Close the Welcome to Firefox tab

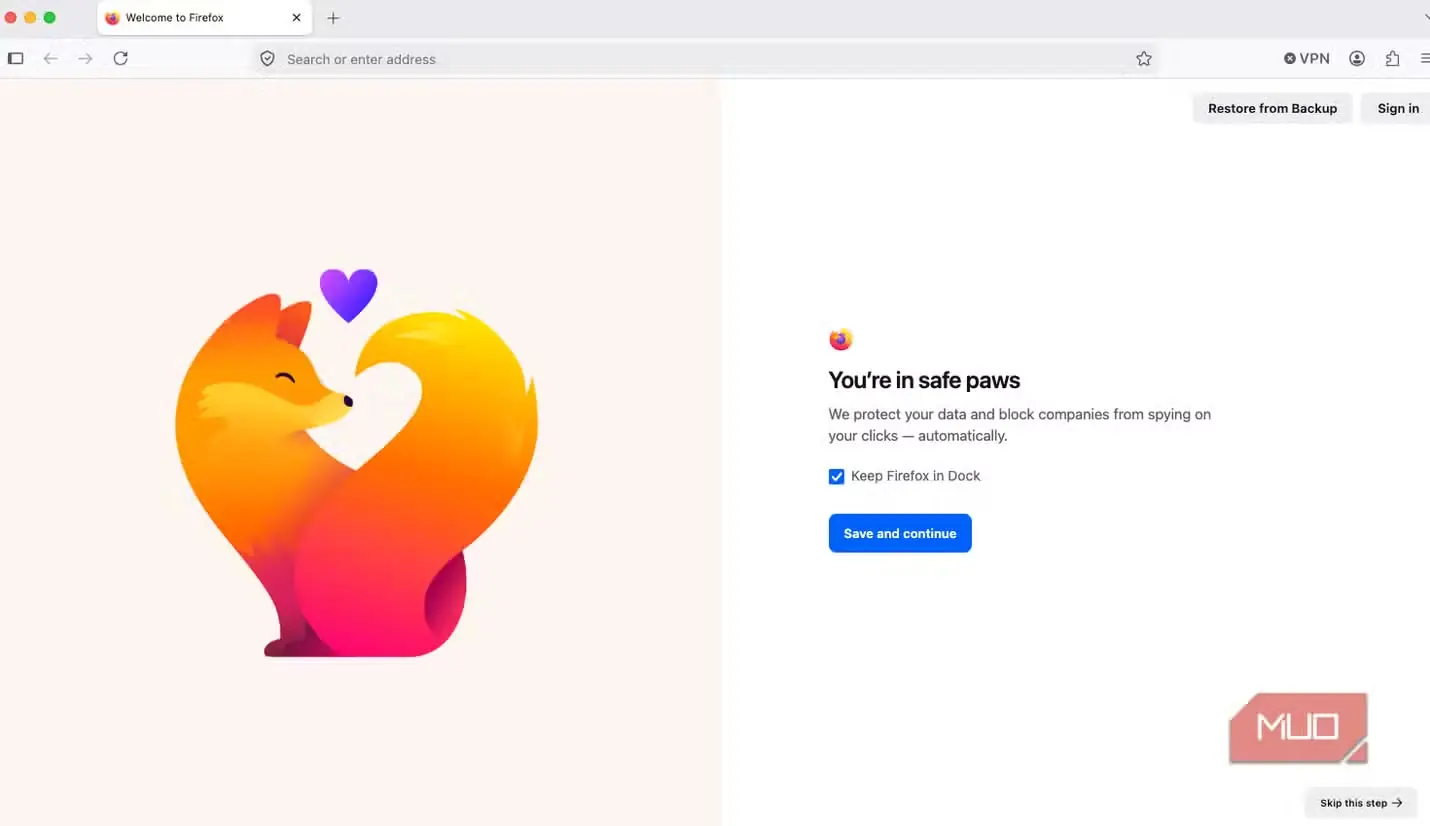[x=296, y=18]
